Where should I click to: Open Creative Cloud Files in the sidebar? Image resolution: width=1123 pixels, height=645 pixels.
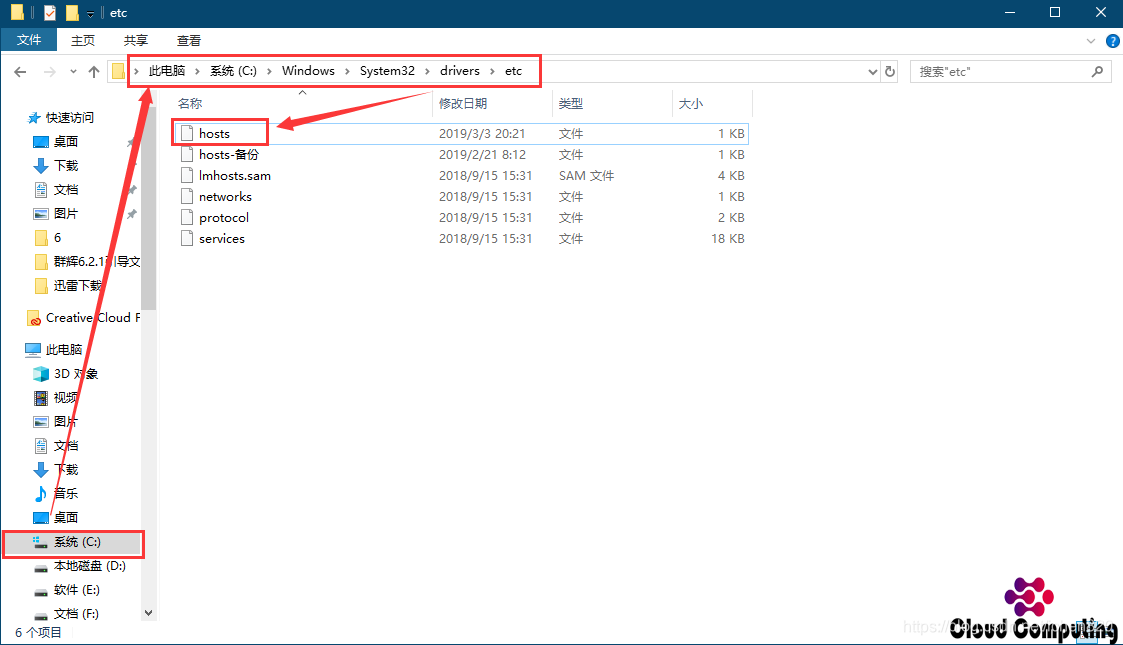pos(83,318)
